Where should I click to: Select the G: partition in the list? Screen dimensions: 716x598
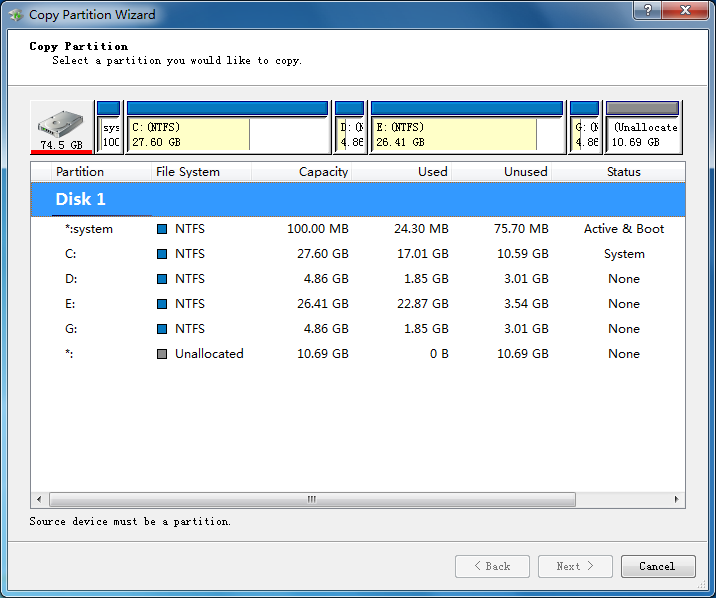358,329
